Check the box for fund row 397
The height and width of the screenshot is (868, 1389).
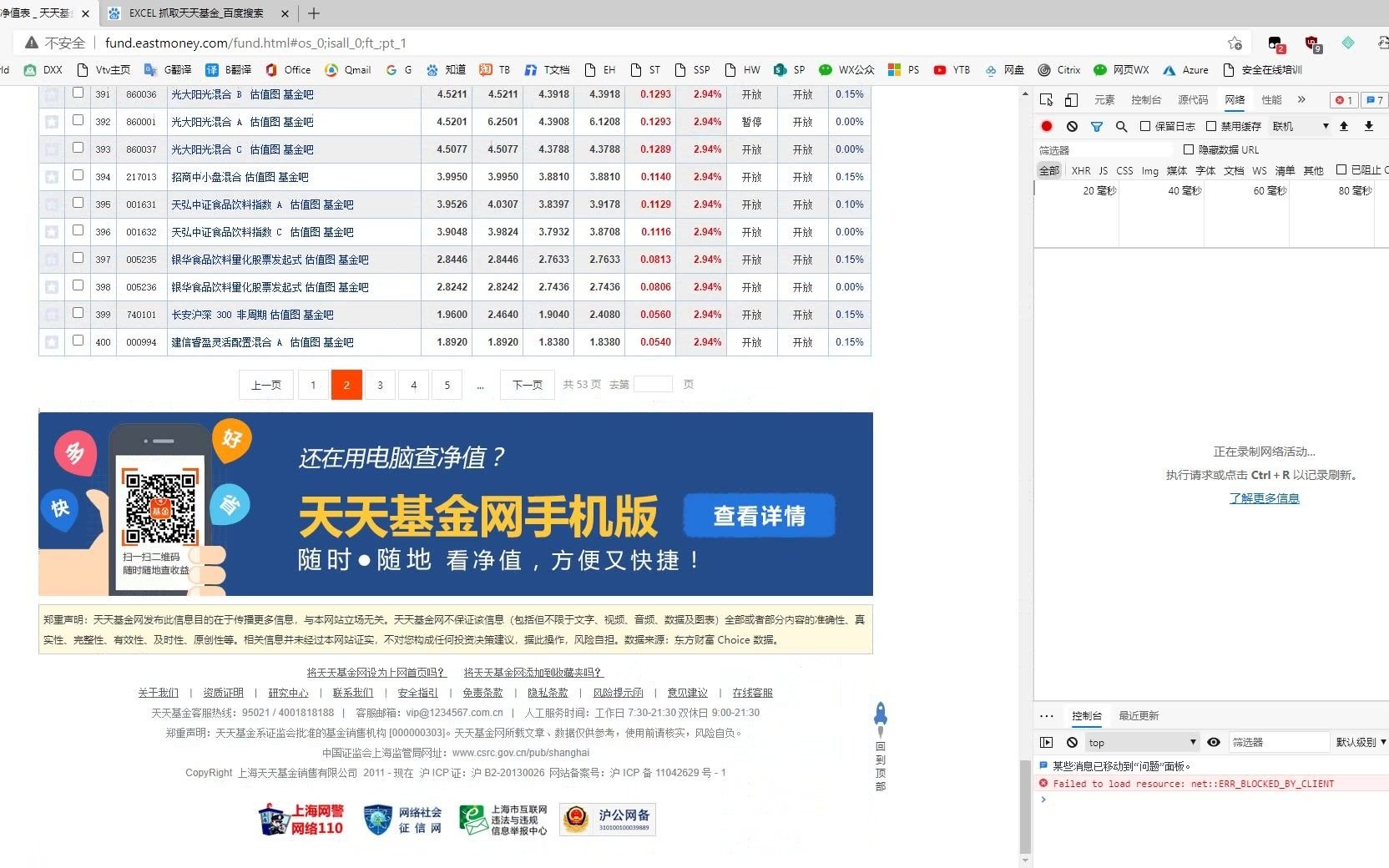click(78, 258)
